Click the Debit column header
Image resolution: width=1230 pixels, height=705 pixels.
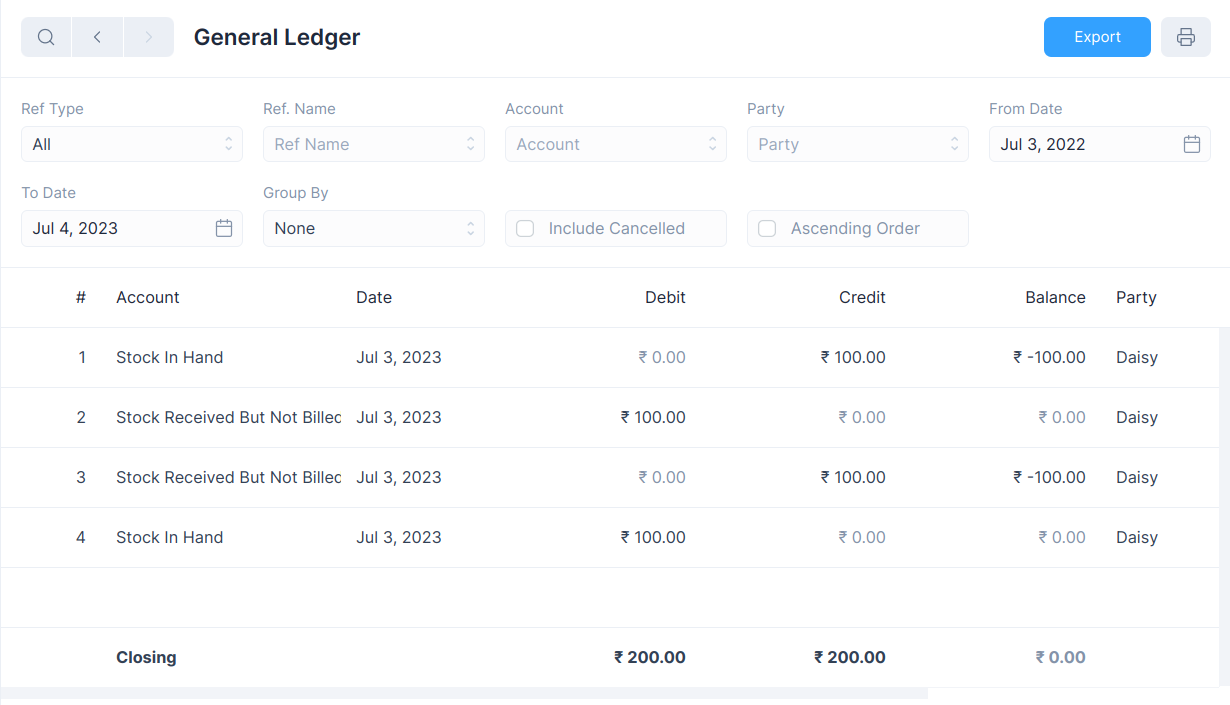[x=665, y=297]
